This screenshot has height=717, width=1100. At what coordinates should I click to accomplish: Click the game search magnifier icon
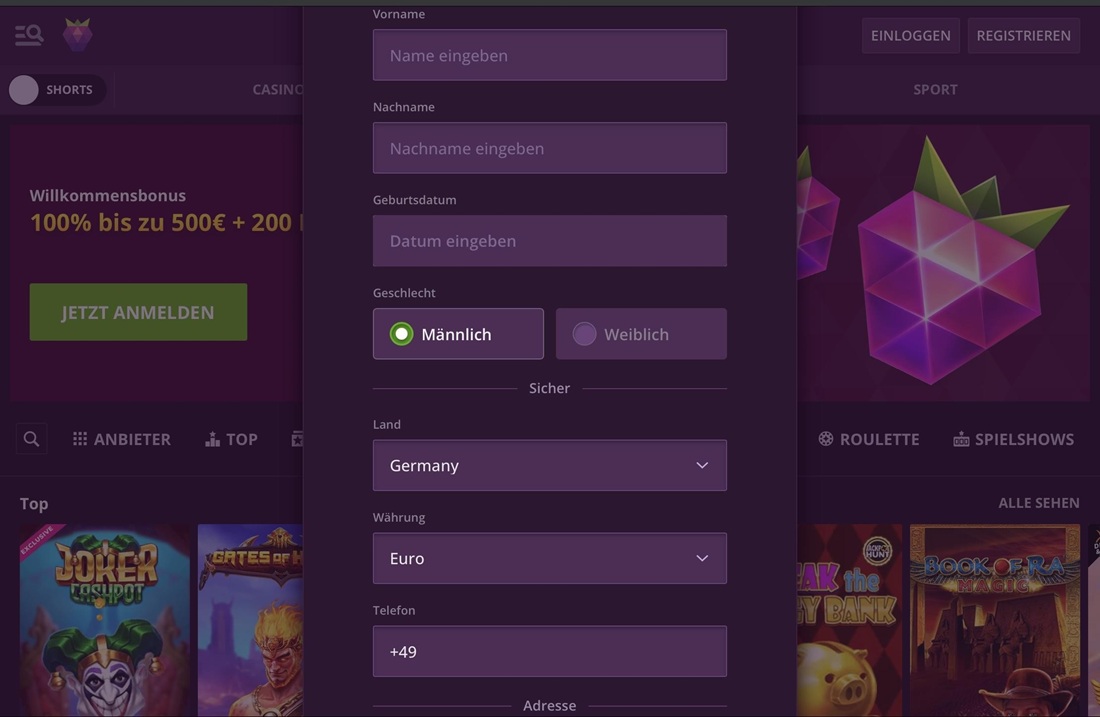[32, 439]
